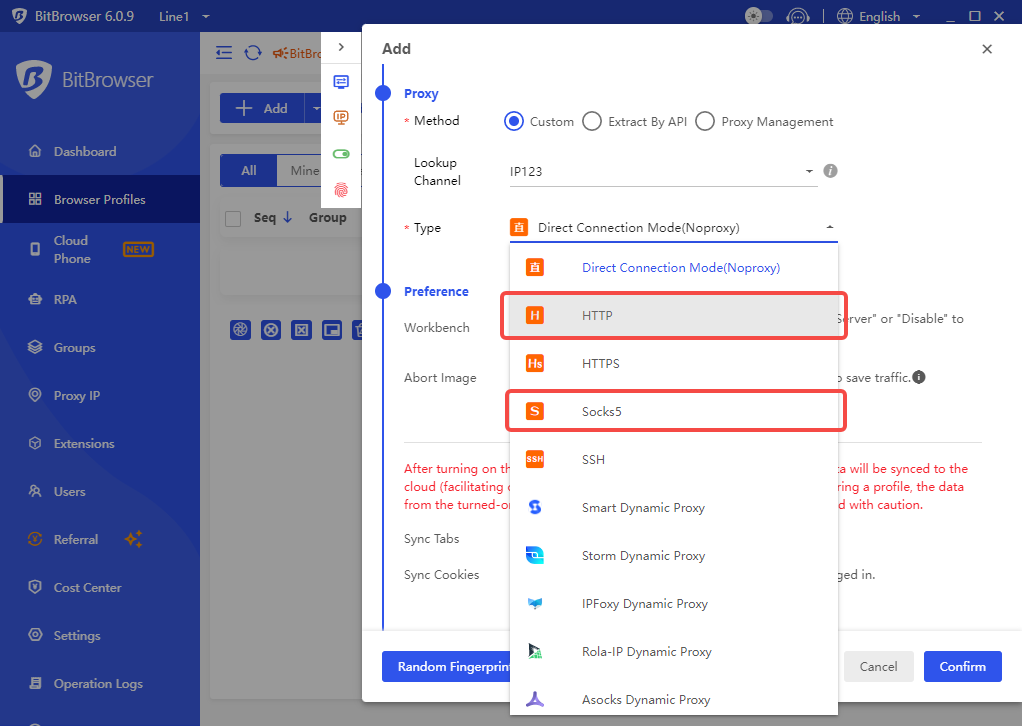Click the circled X toolbar icon
This screenshot has width=1022, height=726.
(x=271, y=330)
